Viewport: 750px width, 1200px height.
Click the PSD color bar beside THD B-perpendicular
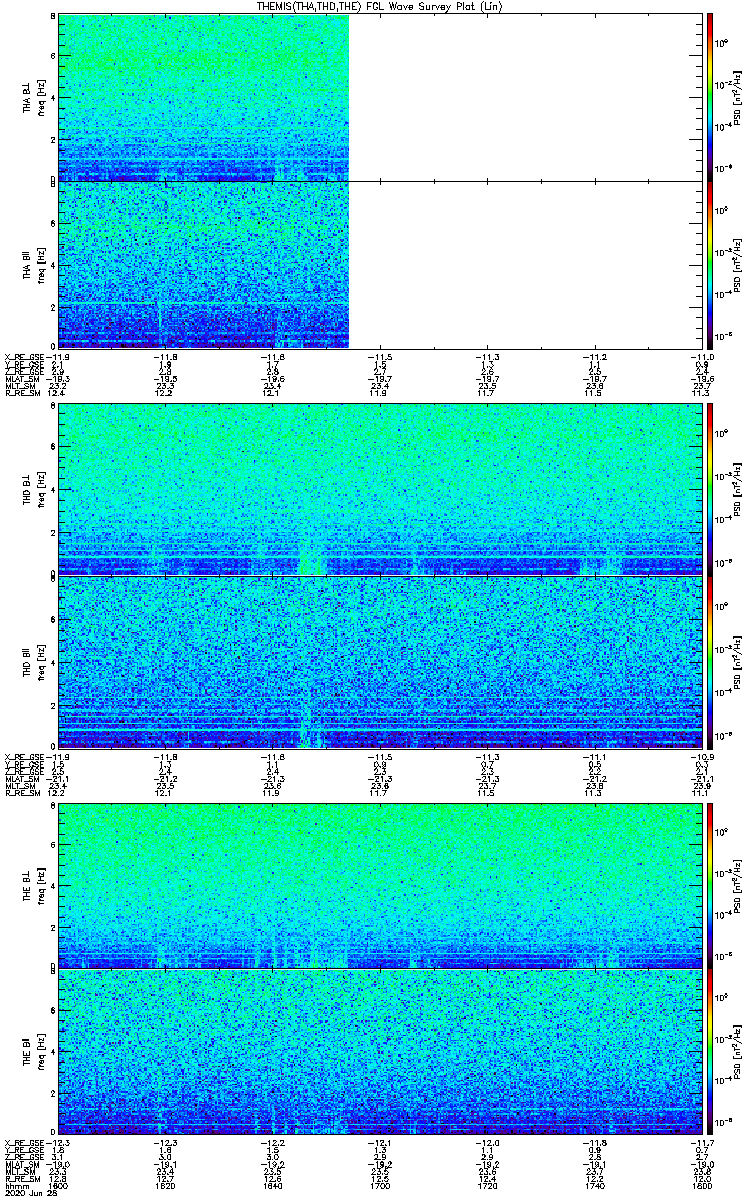tap(709, 491)
